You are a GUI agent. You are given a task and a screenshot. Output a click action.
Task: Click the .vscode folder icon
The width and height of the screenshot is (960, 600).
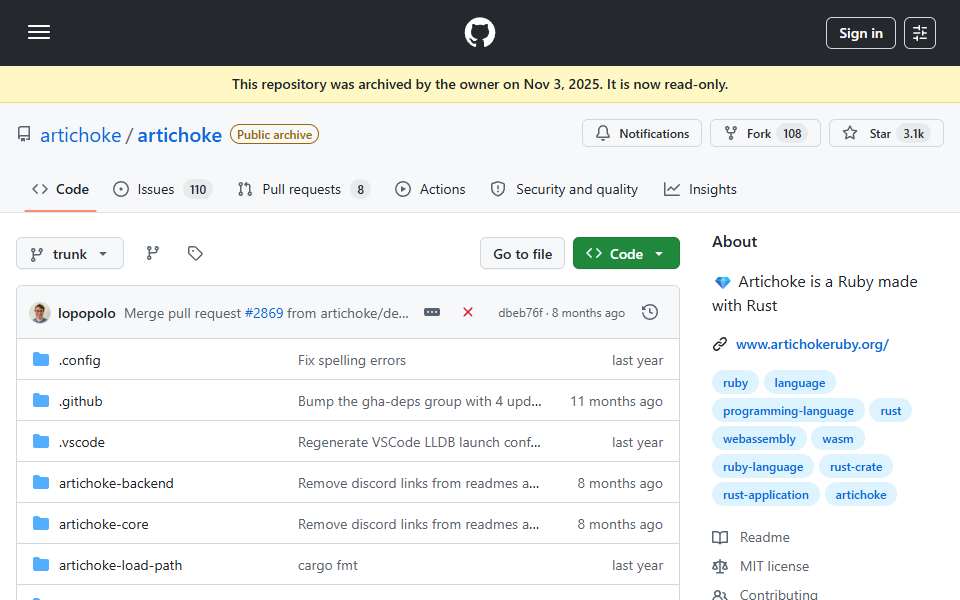coord(41,441)
